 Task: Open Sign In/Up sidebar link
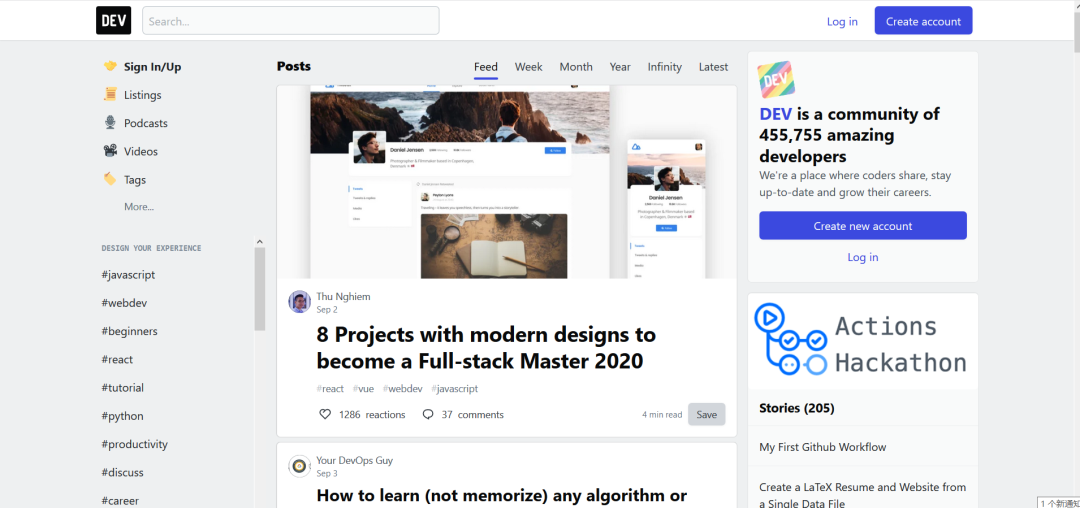152,67
